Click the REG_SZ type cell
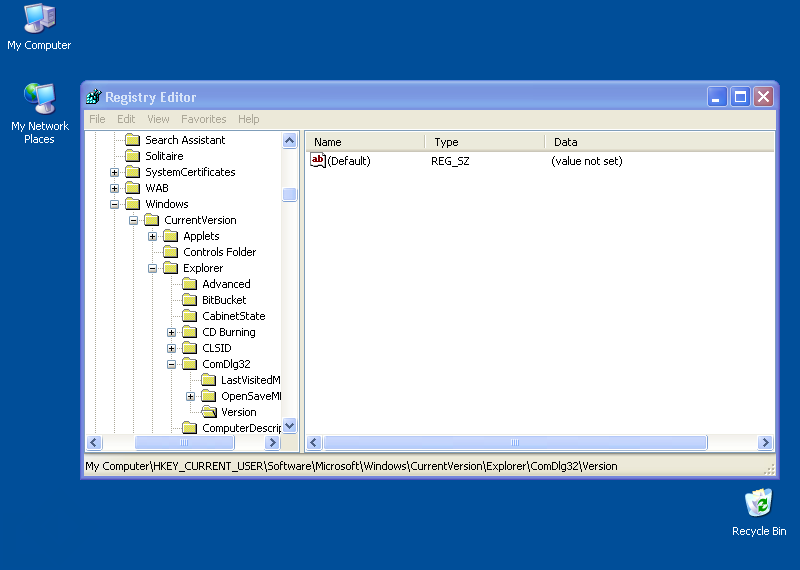The height and width of the screenshot is (570, 800). 450,161
